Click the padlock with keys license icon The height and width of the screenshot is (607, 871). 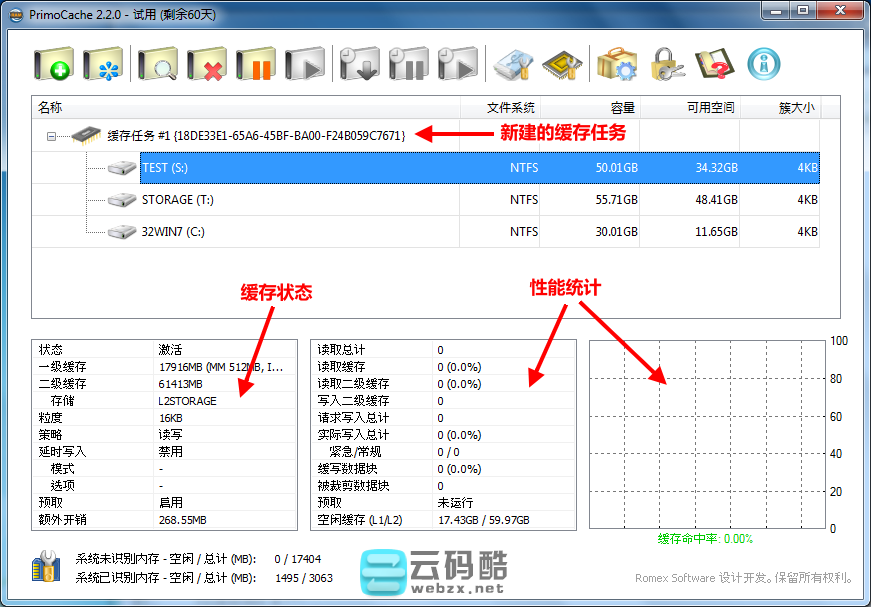click(x=666, y=65)
